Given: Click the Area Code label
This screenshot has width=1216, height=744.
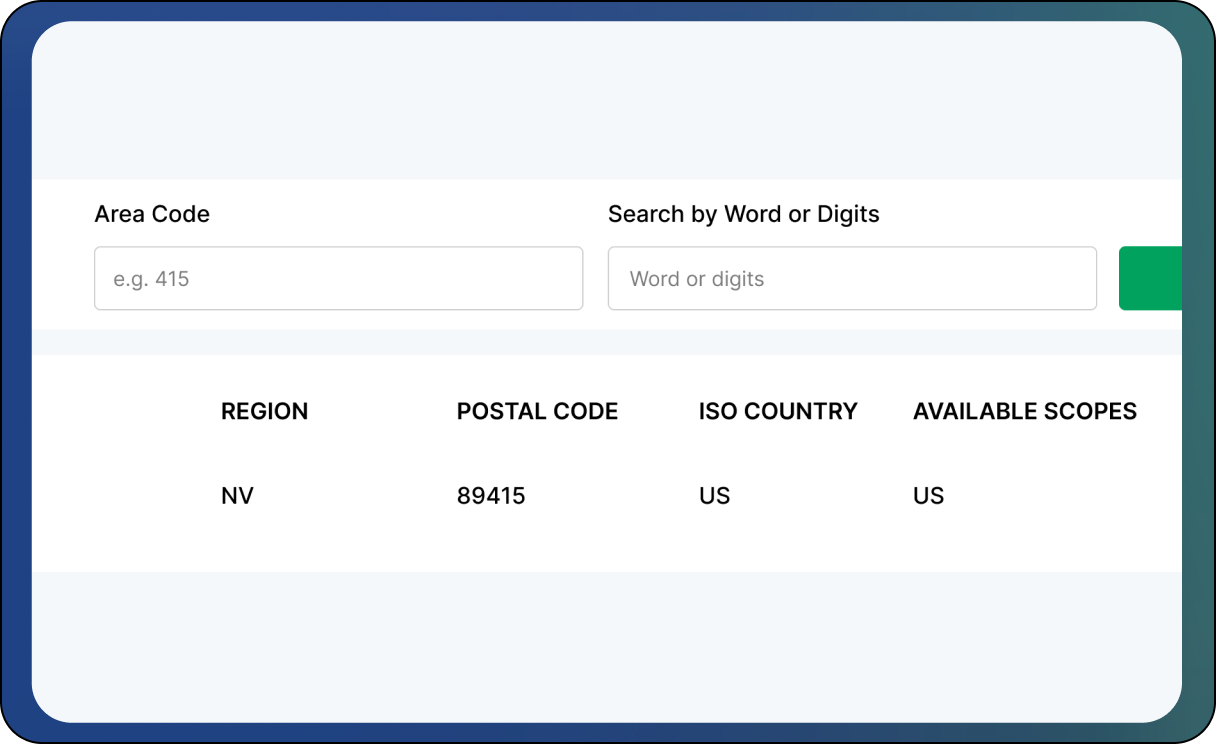Looking at the screenshot, I should tap(152, 214).
